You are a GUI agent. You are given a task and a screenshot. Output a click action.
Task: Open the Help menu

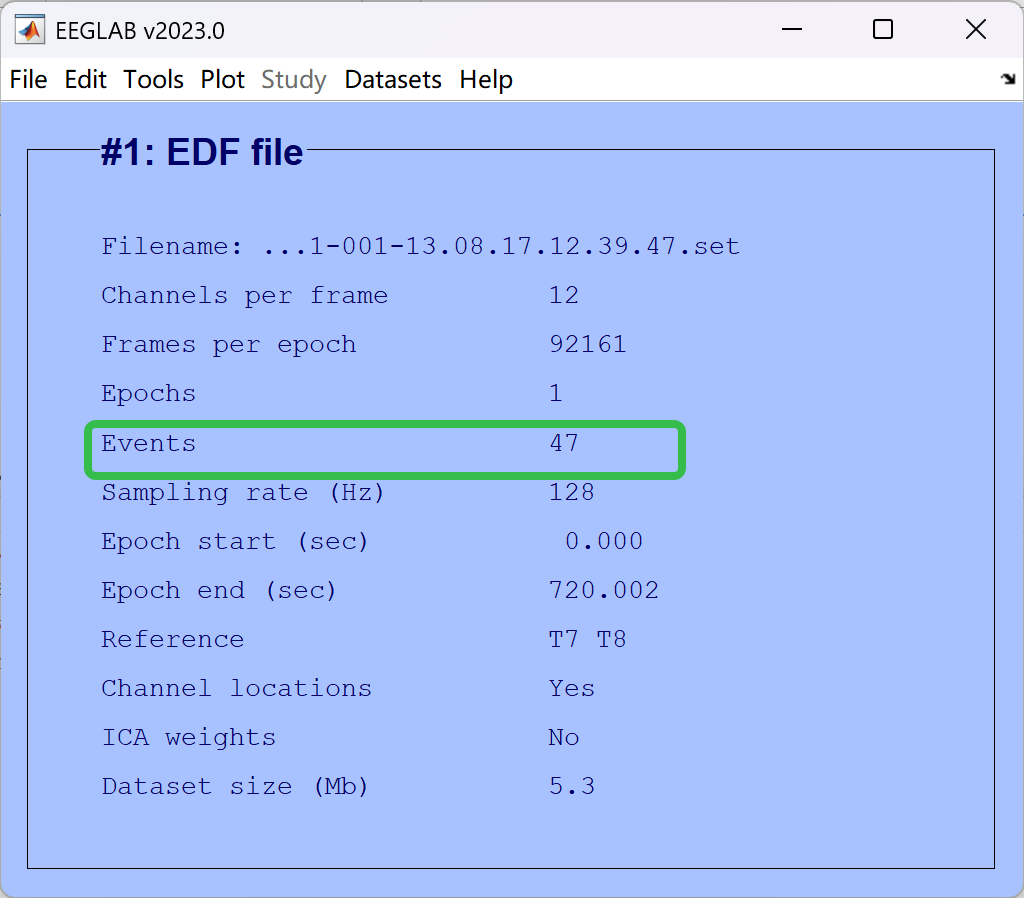[486, 80]
